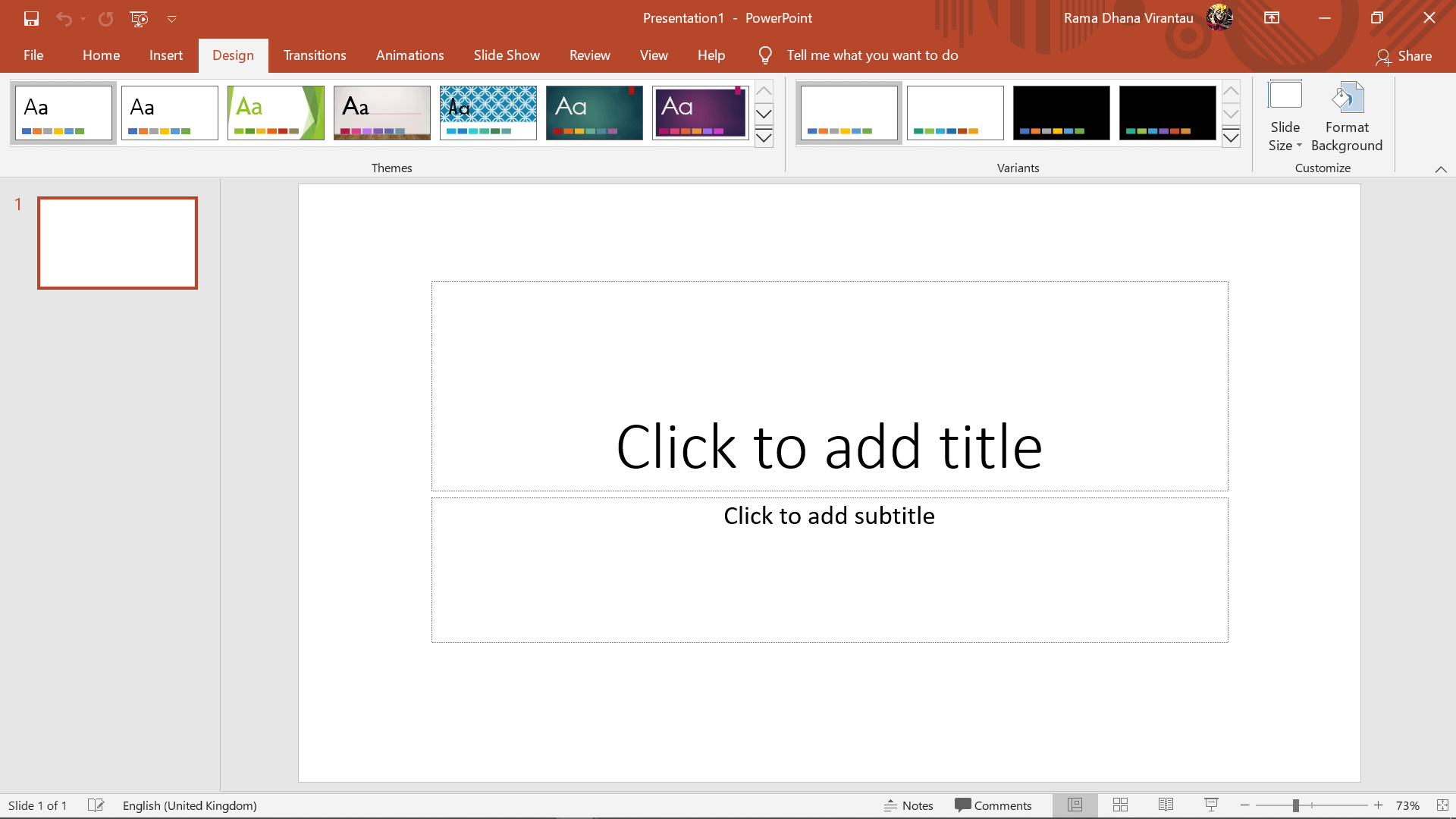
Task: Click the zoom slider handle
Action: [x=1296, y=805]
